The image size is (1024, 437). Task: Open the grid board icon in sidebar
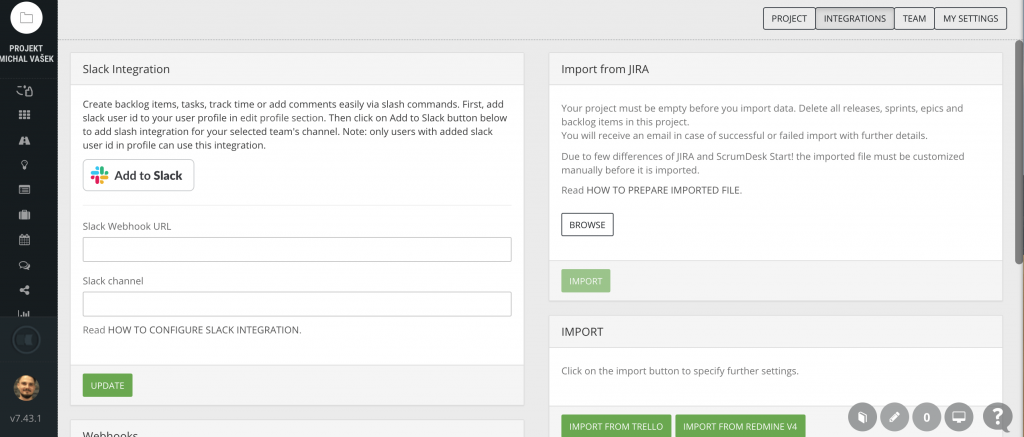click(x=25, y=115)
